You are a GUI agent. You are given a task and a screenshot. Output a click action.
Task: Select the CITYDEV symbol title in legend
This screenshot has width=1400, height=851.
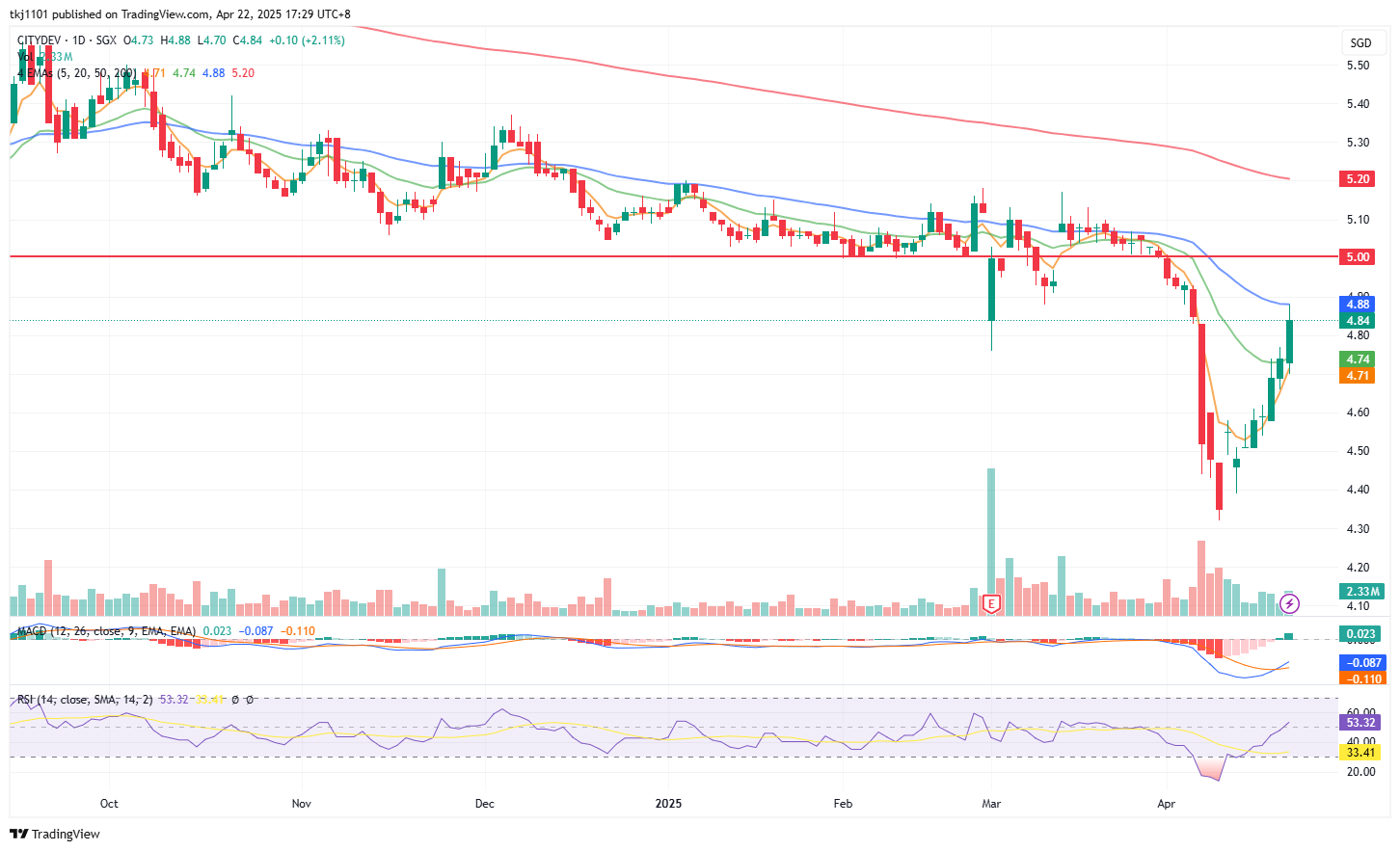coord(39,40)
